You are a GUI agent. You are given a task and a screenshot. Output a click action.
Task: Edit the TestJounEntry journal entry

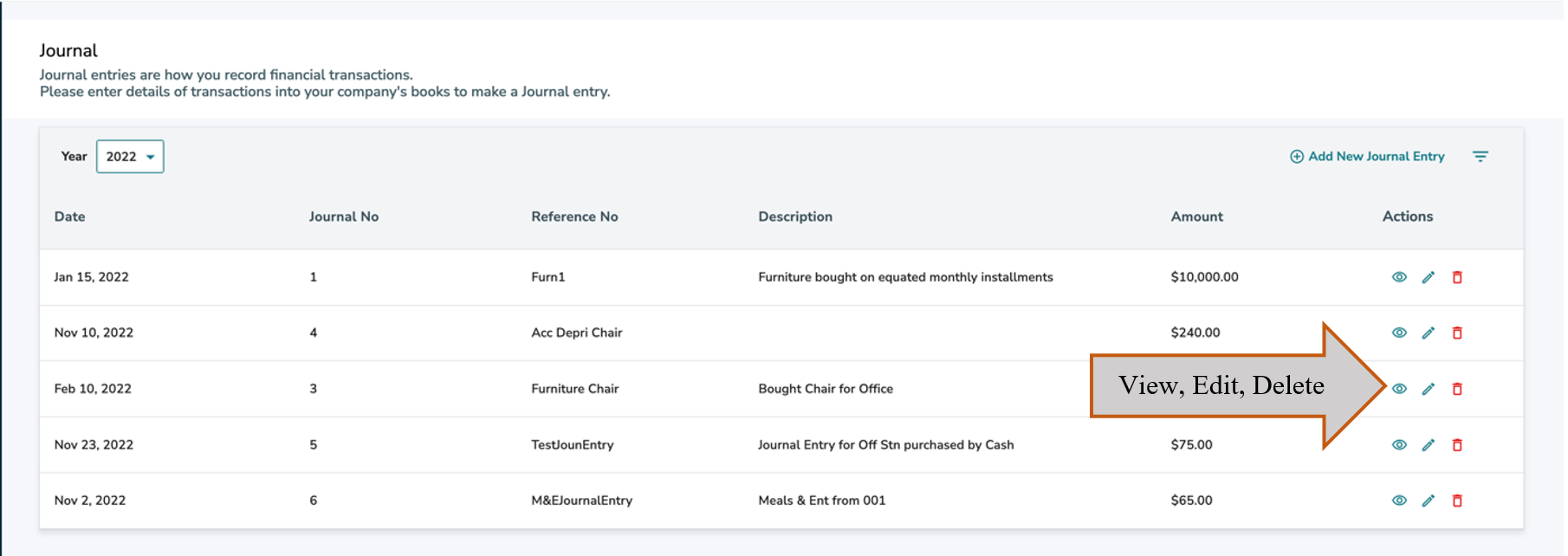pos(1429,445)
